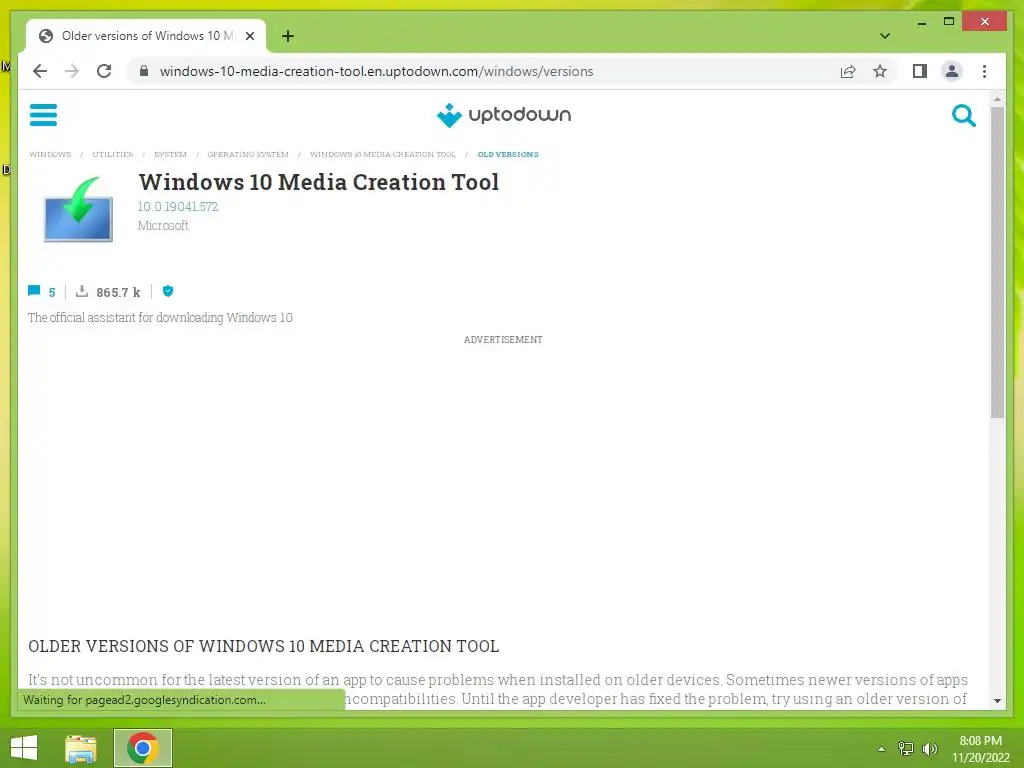The image size is (1024, 768).
Task: Click the WINDOWS breadcrumb link
Action: click(x=50, y=155)
